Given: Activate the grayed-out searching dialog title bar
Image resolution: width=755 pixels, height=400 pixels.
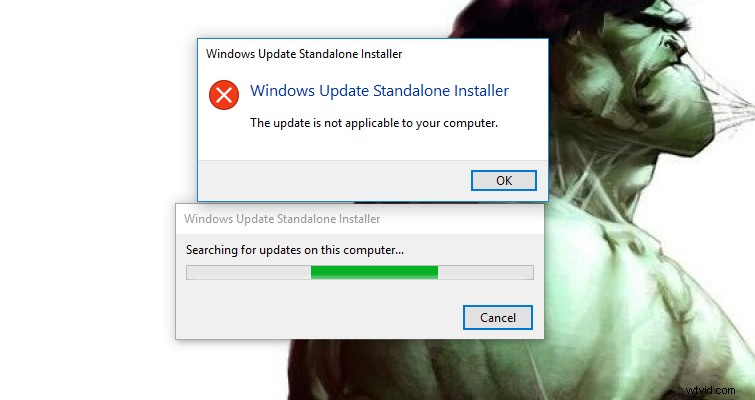Looking at the screenshot, I should tap(282, 219).
